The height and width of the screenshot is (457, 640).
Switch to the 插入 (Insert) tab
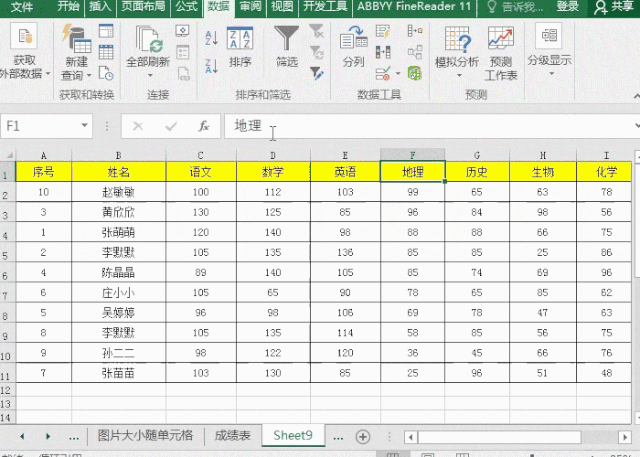pyautogui.click(x=100, y=7)
